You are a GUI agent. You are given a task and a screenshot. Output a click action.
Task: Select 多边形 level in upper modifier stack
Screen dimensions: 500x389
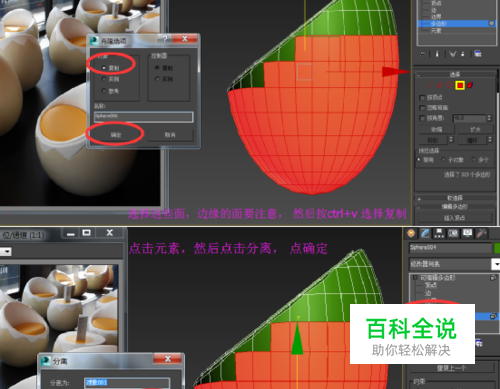[438, 24]
